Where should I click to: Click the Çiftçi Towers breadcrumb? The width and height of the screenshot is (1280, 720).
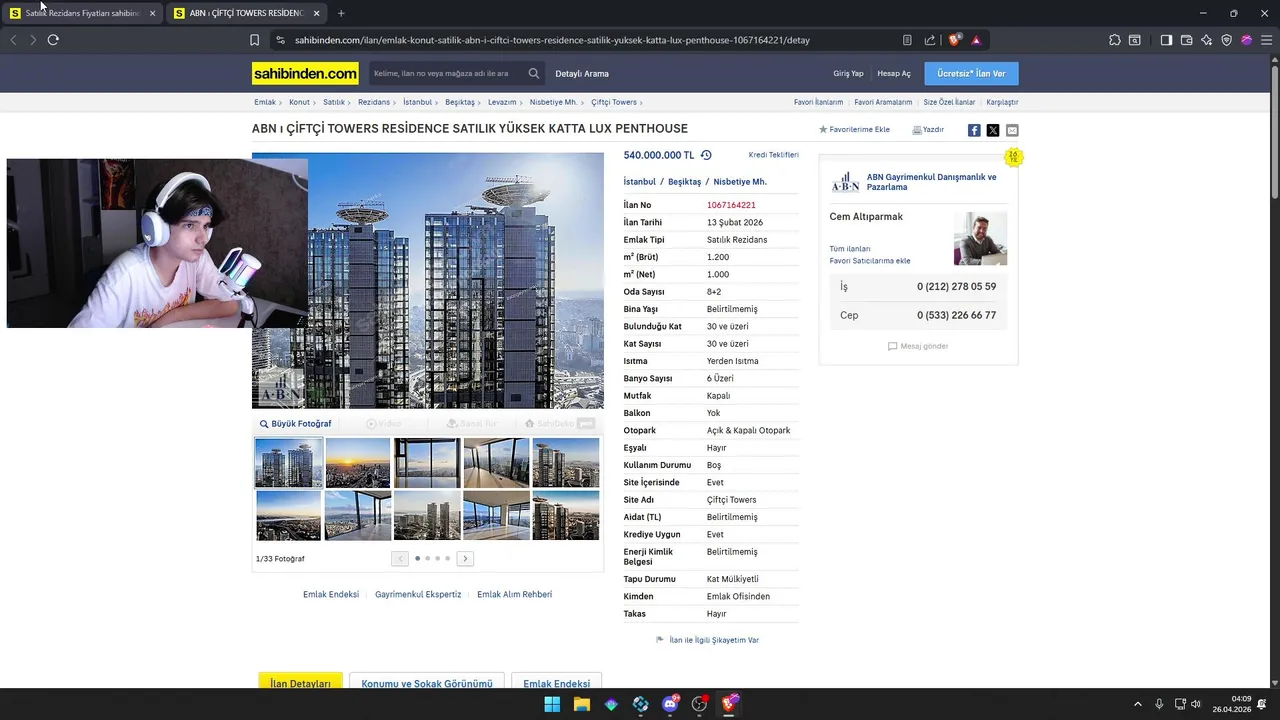pos(614,102)
